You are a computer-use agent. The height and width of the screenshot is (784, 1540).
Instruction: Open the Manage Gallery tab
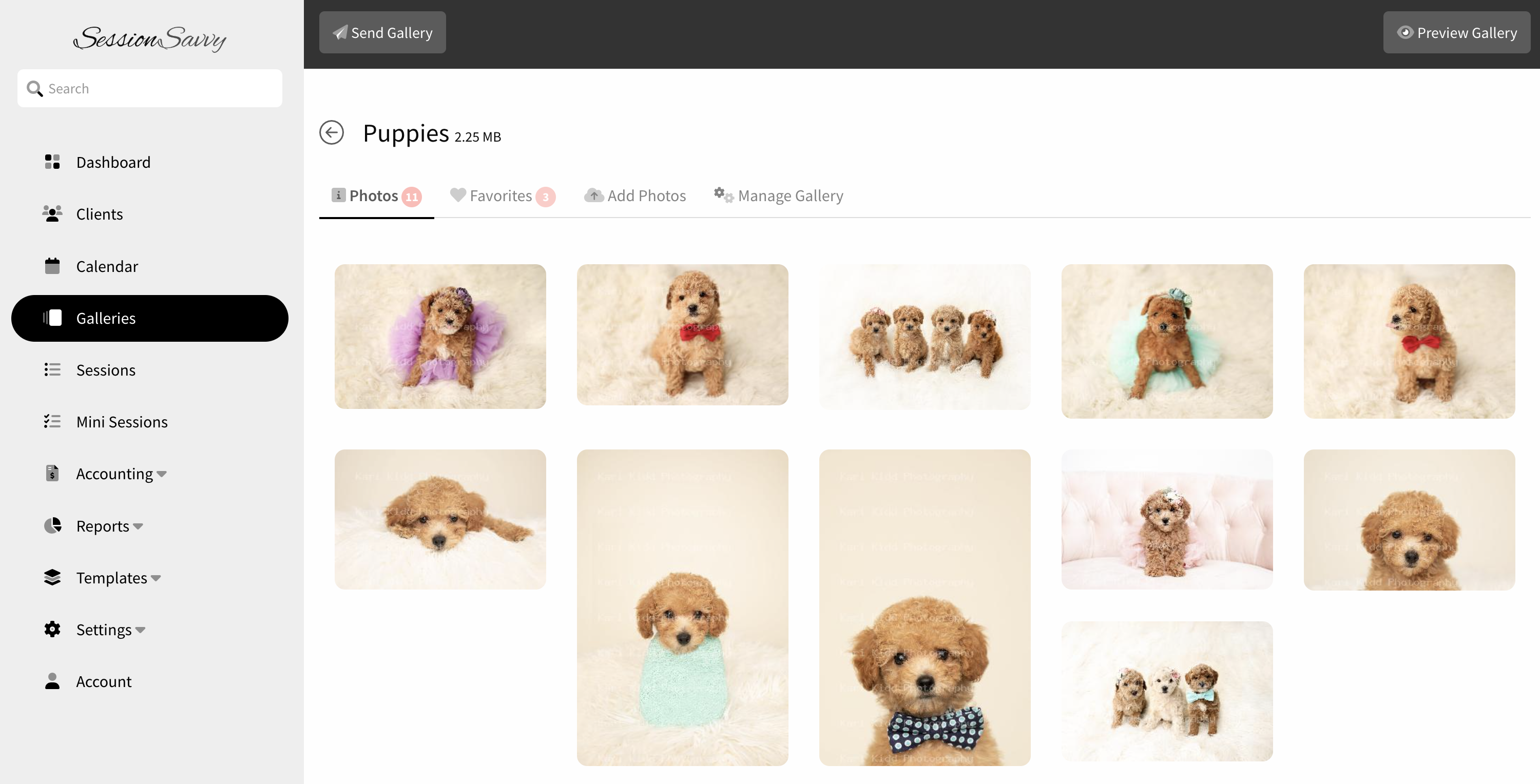tap(778, 196)
